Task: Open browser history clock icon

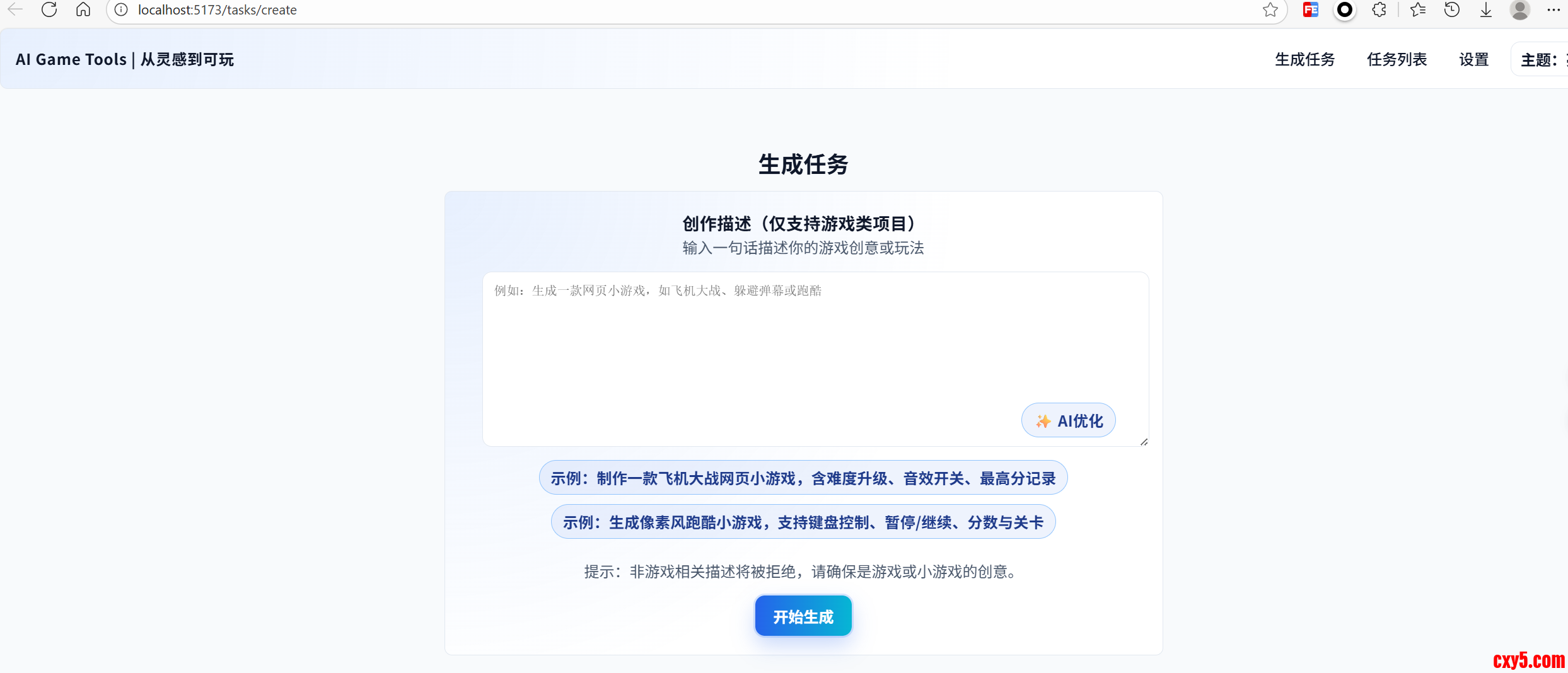Action: tap(1452, 9)
